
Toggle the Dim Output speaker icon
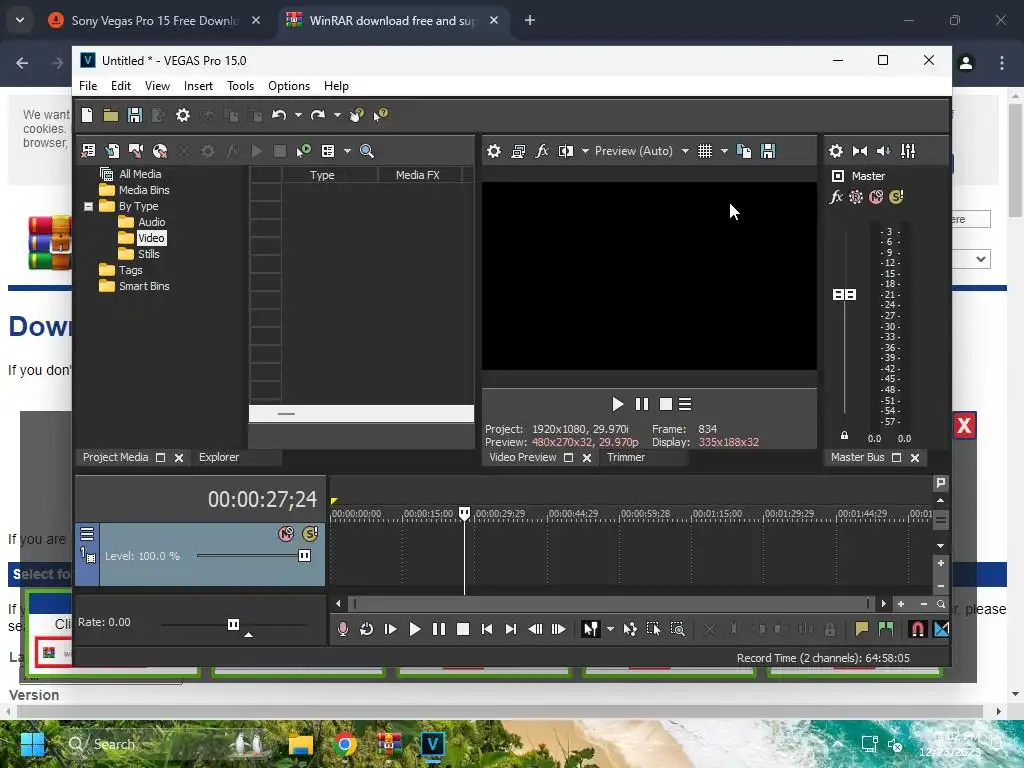tap(884, 151)
